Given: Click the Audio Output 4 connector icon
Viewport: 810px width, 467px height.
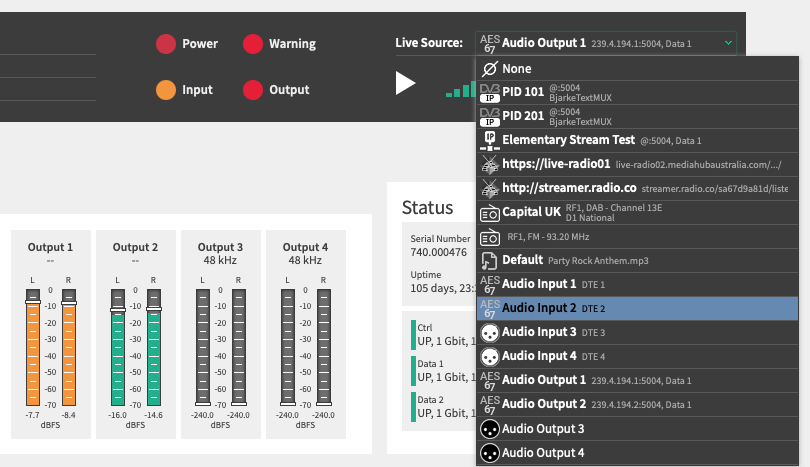Looking at the screenshot, I should (x=490, y=452).
